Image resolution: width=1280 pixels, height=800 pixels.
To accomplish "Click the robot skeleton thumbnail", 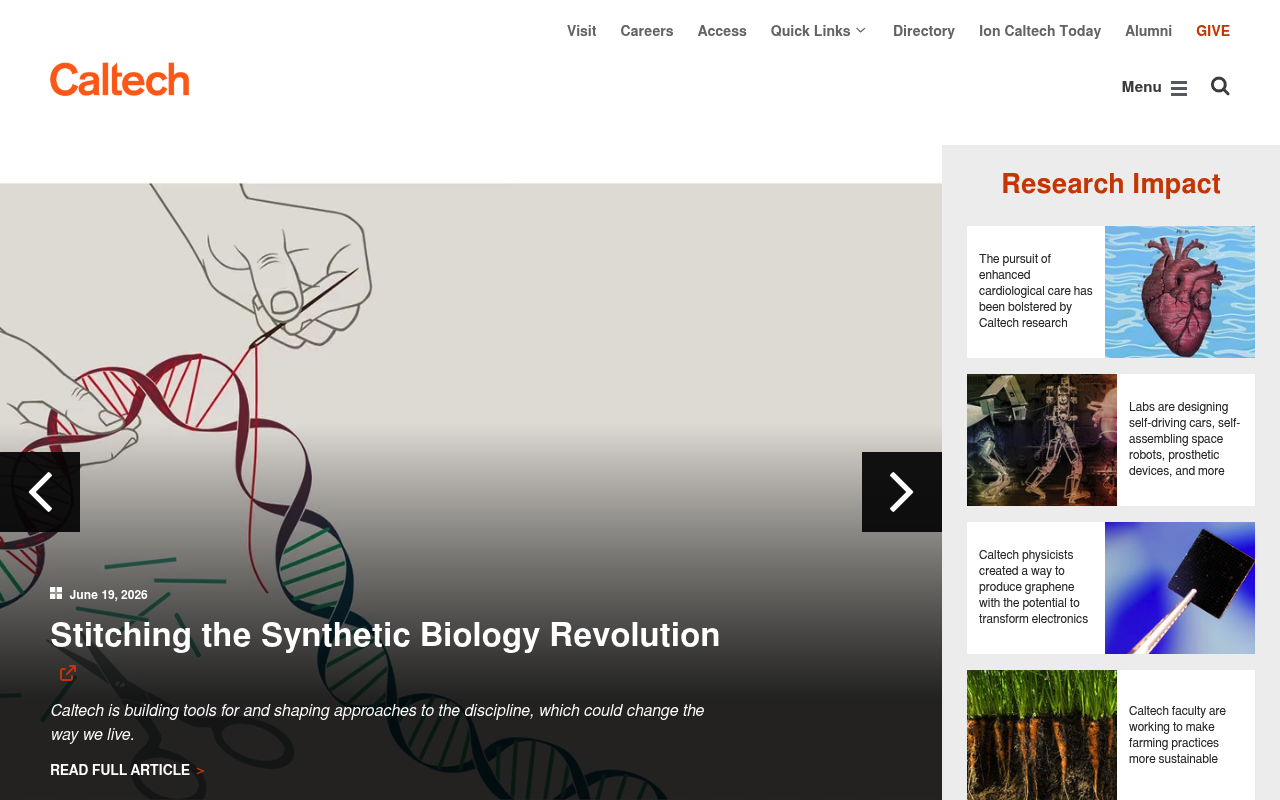I will coord(1042,440).
